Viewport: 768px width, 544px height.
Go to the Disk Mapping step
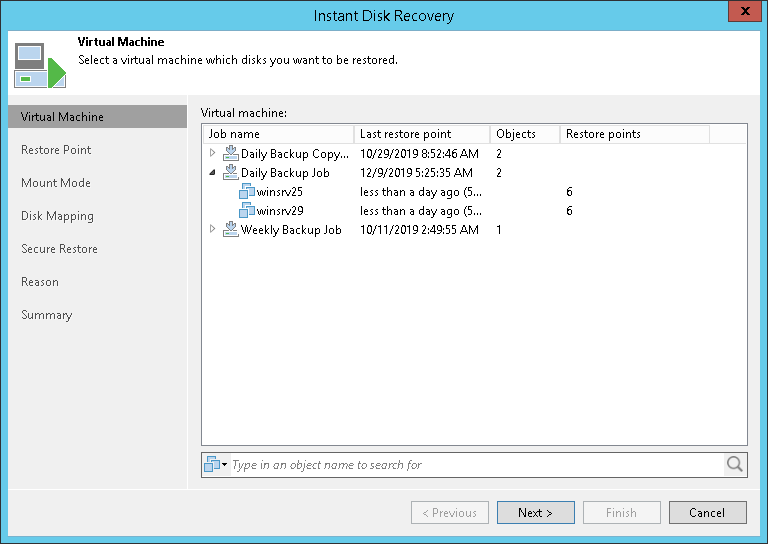(x=57, y=216)
